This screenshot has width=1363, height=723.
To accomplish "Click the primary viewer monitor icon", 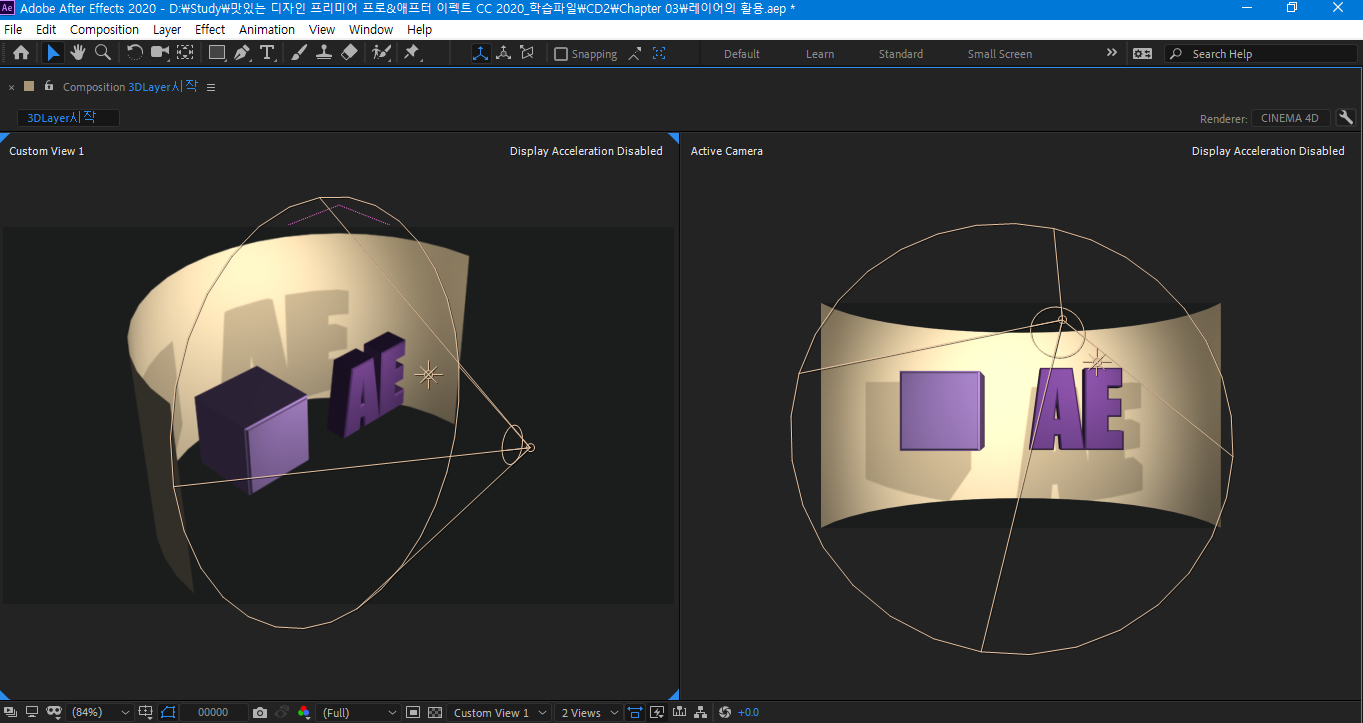I will [33, 712].
